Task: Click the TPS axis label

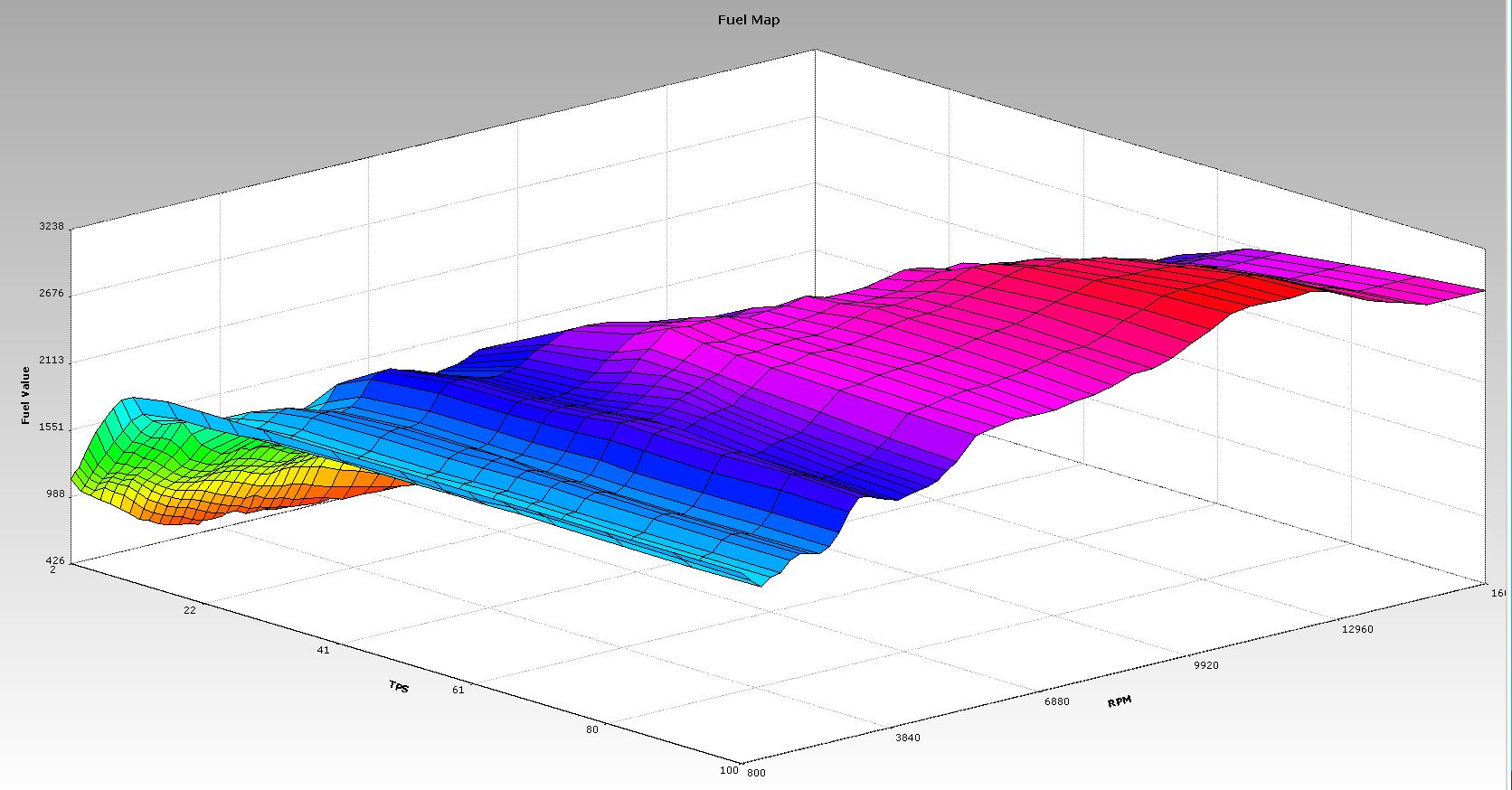Action: coord(399,687)
